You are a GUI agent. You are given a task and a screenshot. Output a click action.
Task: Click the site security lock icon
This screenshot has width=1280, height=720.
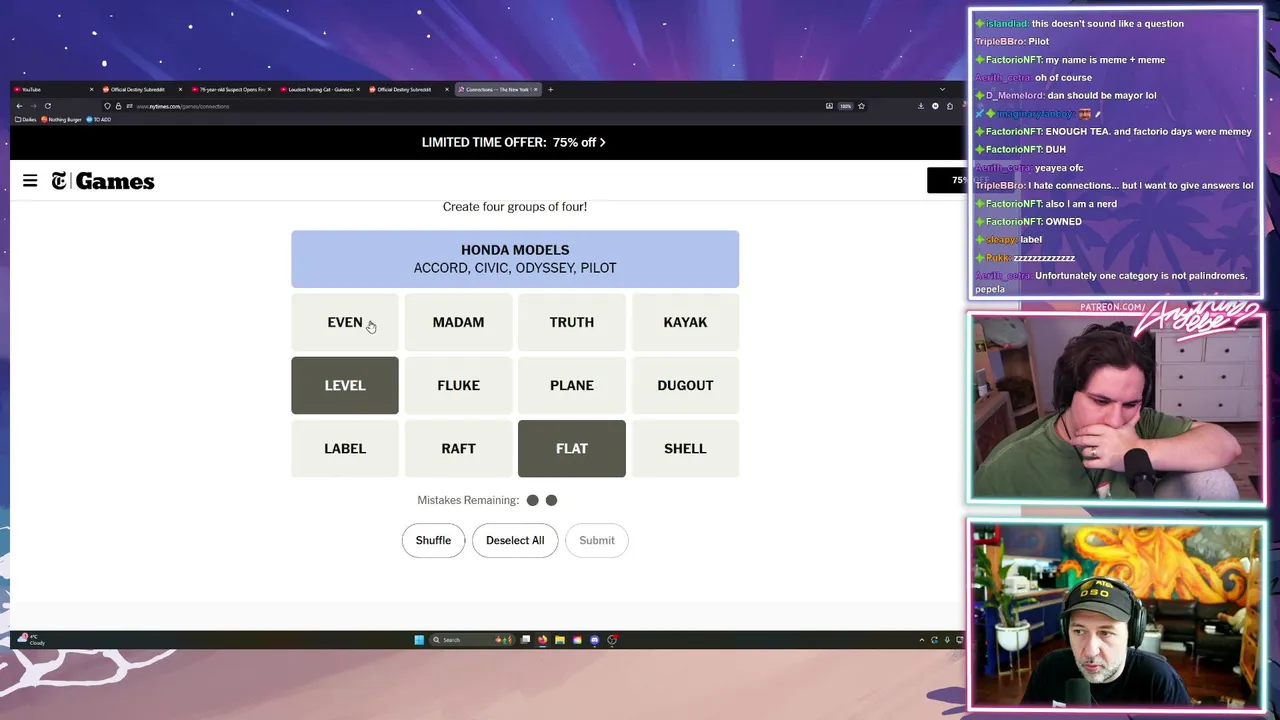point(118,106)
